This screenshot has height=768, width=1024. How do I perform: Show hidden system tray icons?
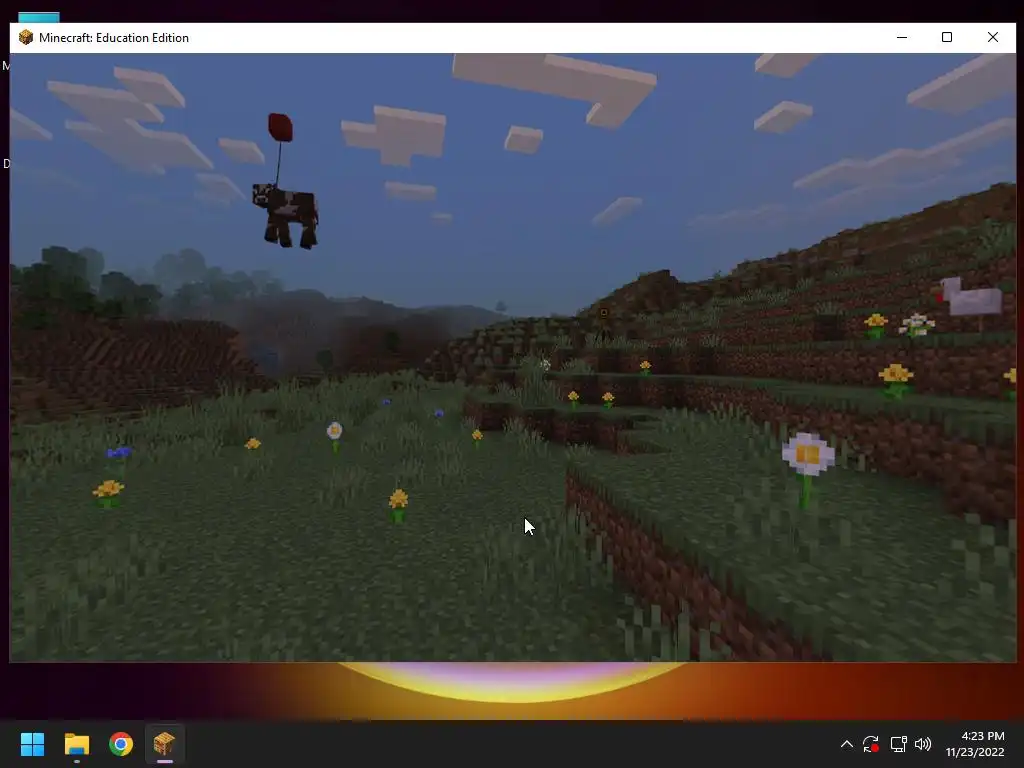click(846, 744)
